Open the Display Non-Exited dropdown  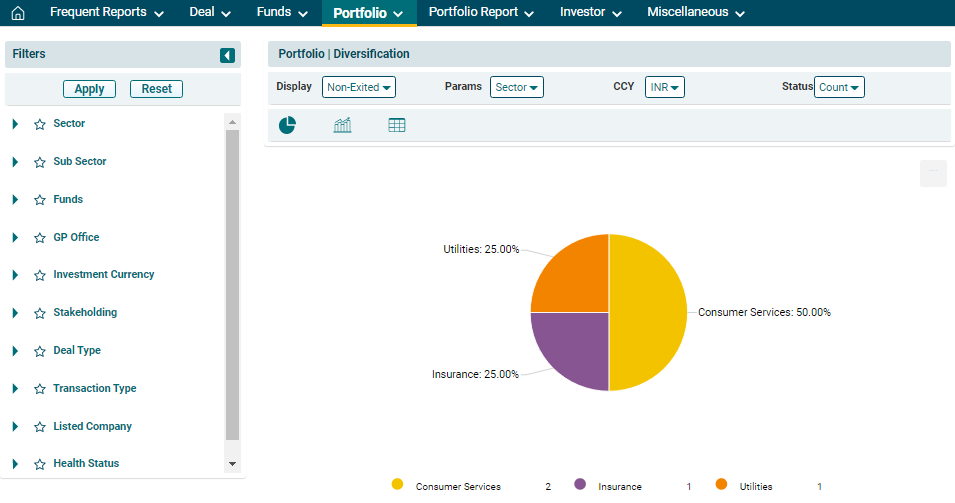point(359,87)
